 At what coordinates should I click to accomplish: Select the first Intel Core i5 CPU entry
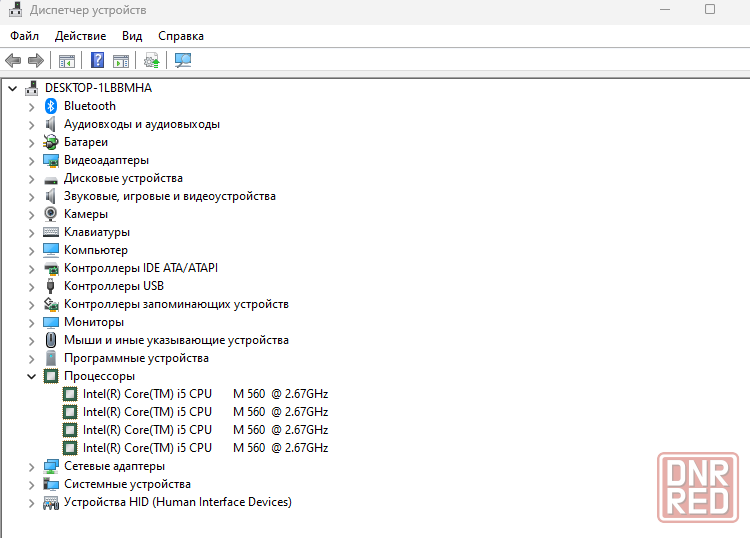pyautogui.click(x=205, y=394)
